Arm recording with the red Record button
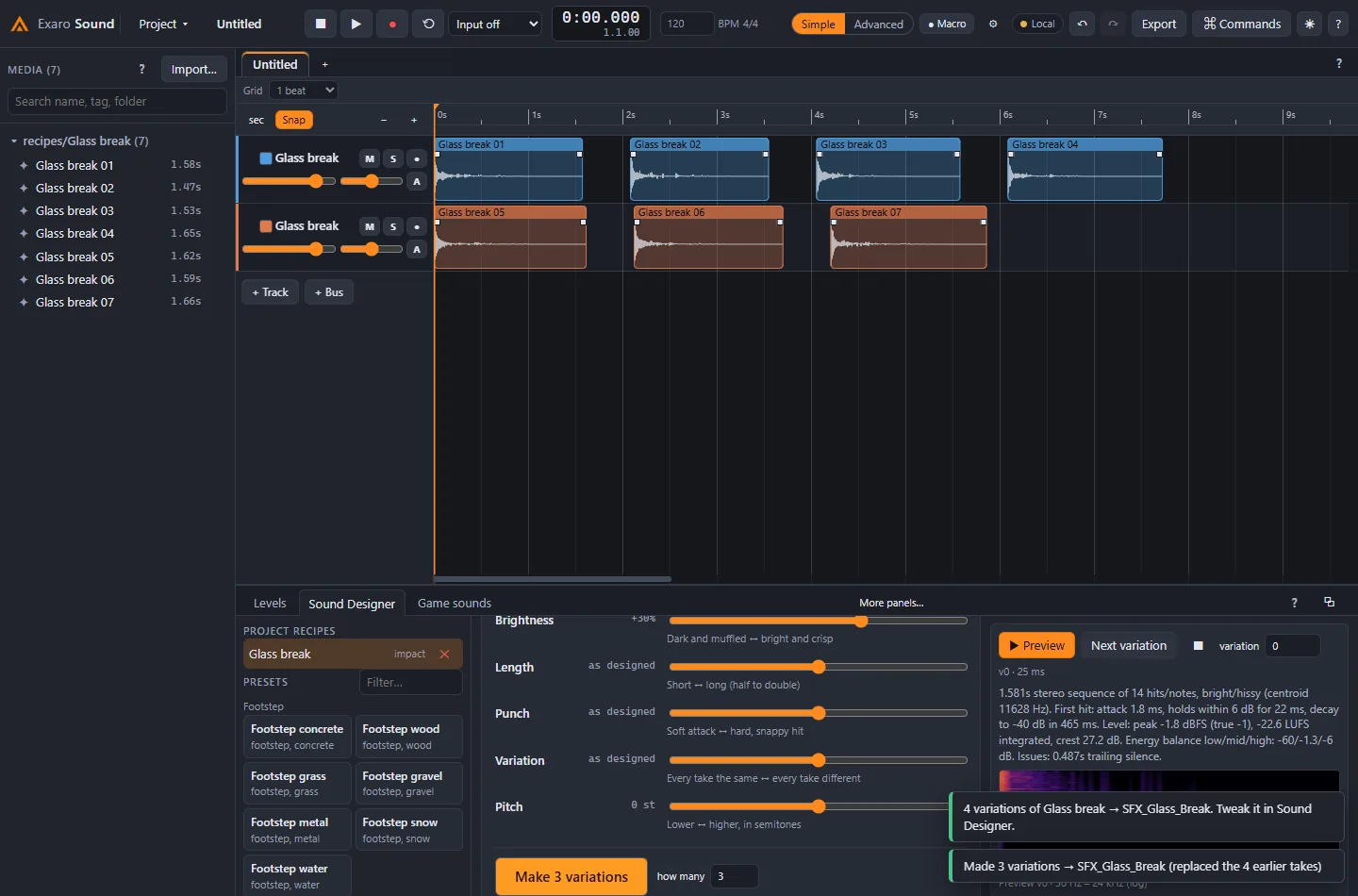The image size is (1358, 896). click(x=392, y=24)
